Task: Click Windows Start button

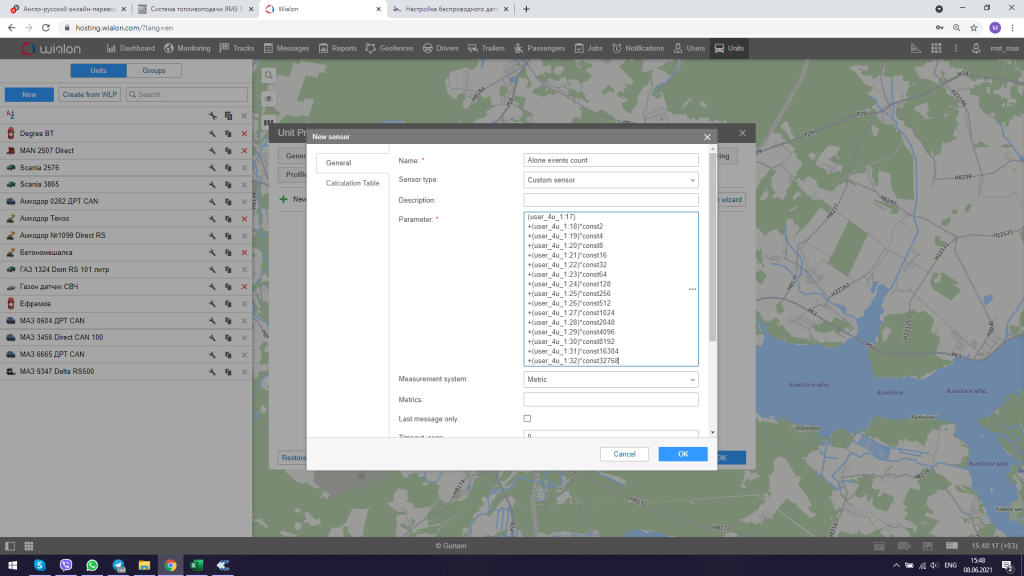Action: coord(12,565)
